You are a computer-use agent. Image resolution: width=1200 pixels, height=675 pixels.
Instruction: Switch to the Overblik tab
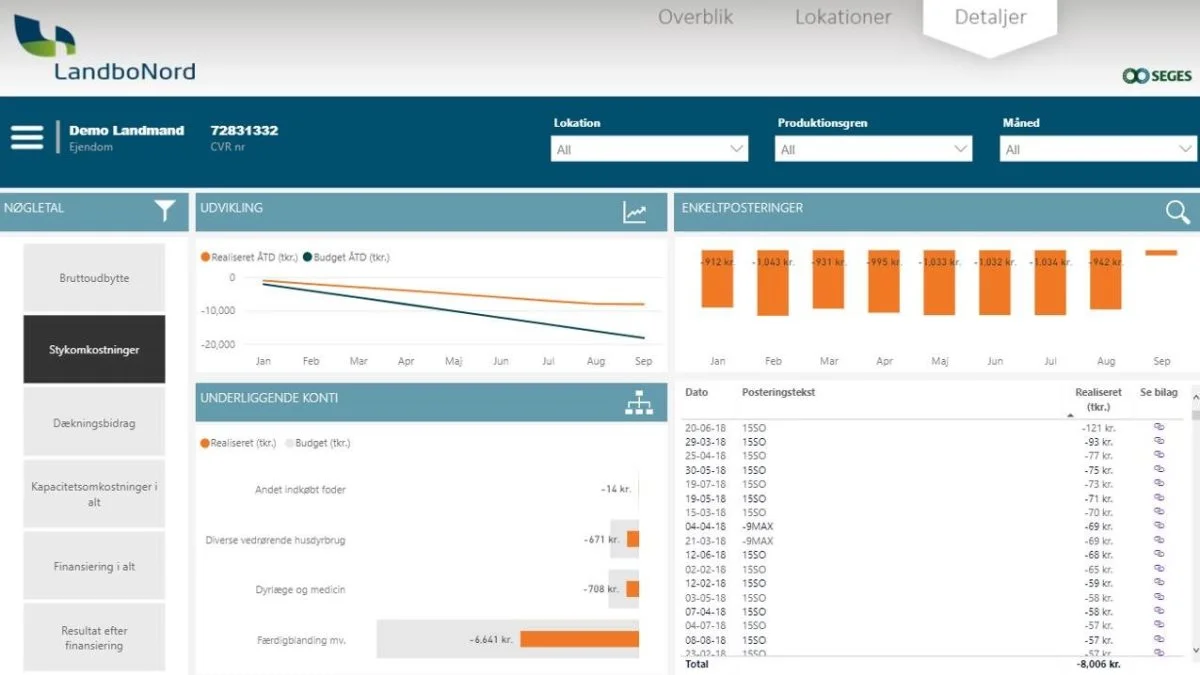(696, 17)
